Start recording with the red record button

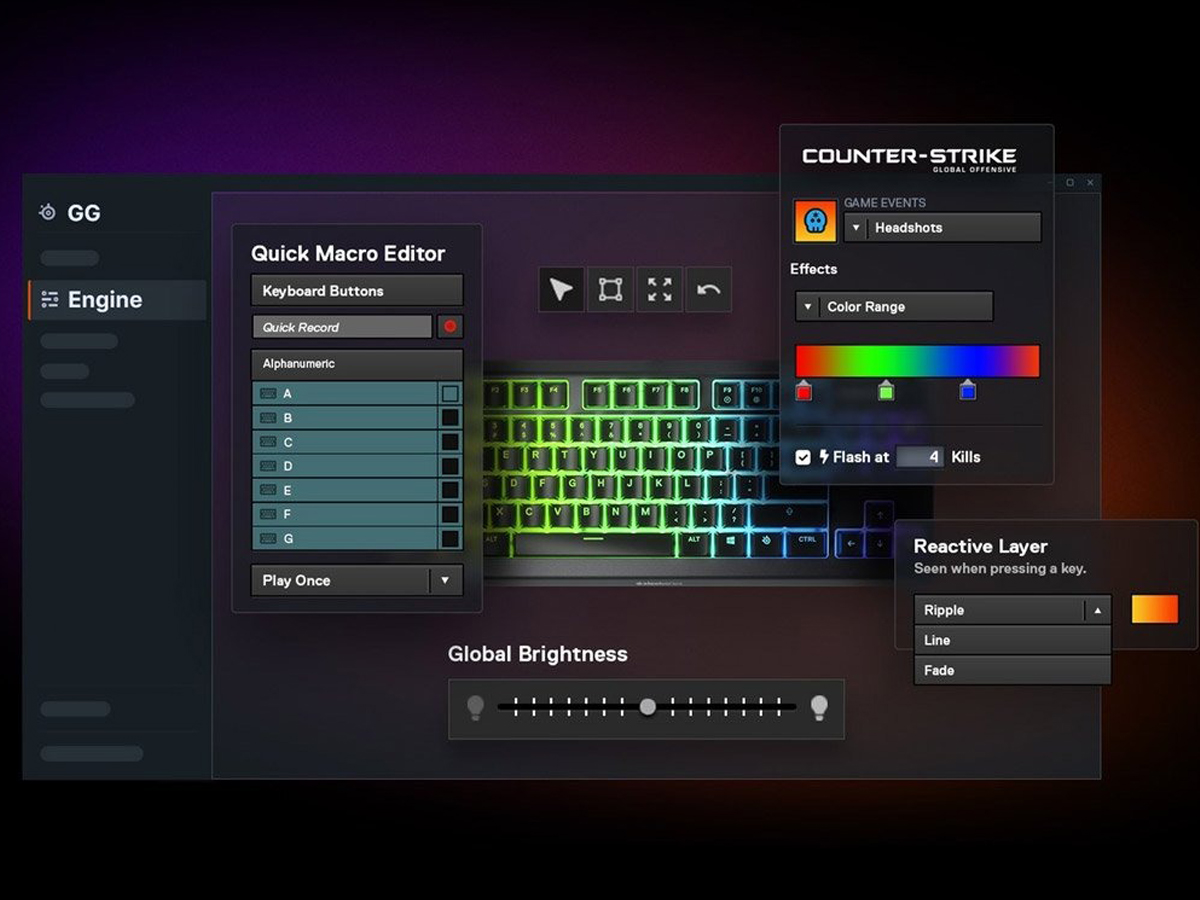coord(450,327)
